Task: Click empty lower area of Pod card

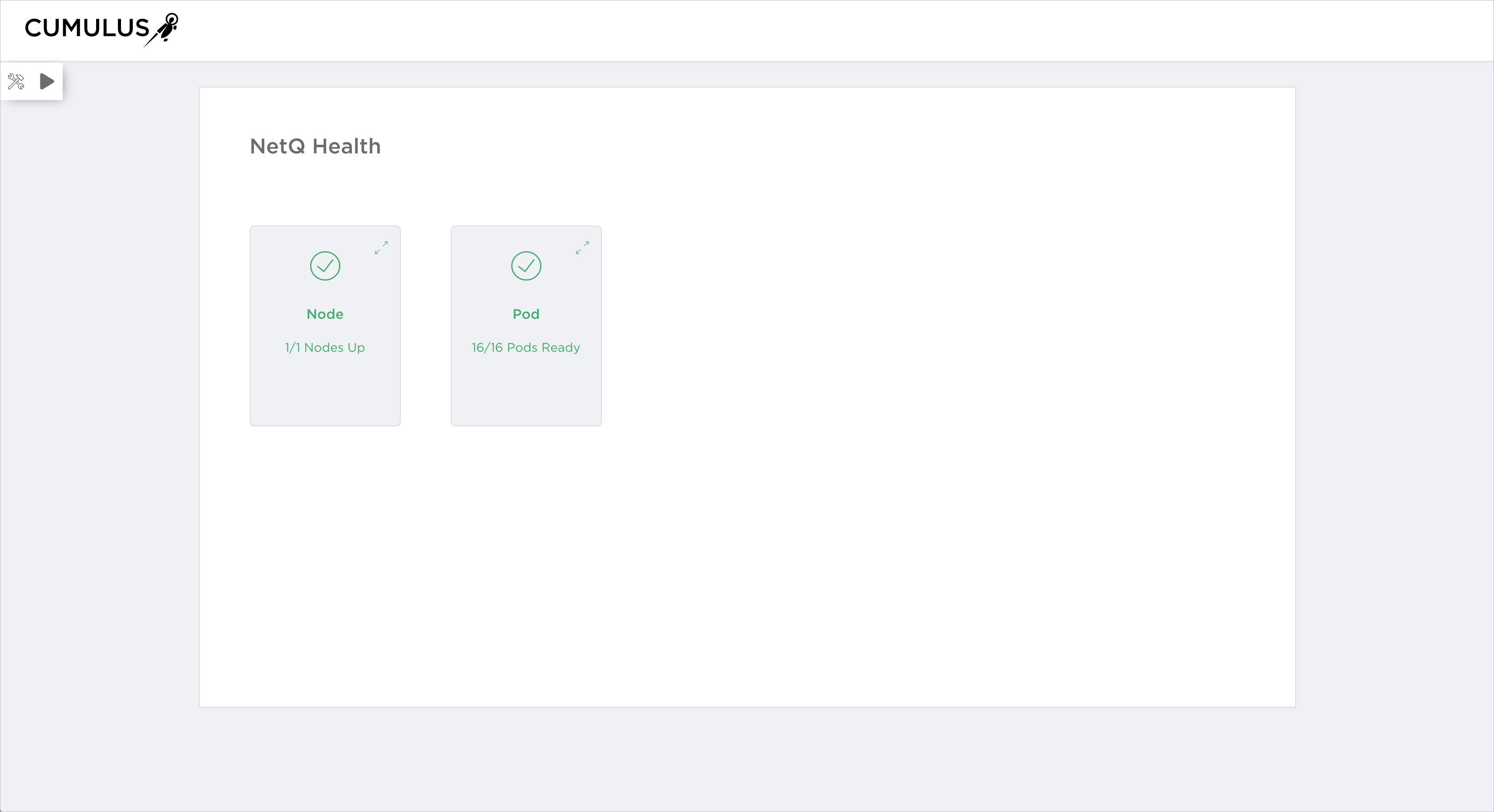Action: [x=526, y=394]
